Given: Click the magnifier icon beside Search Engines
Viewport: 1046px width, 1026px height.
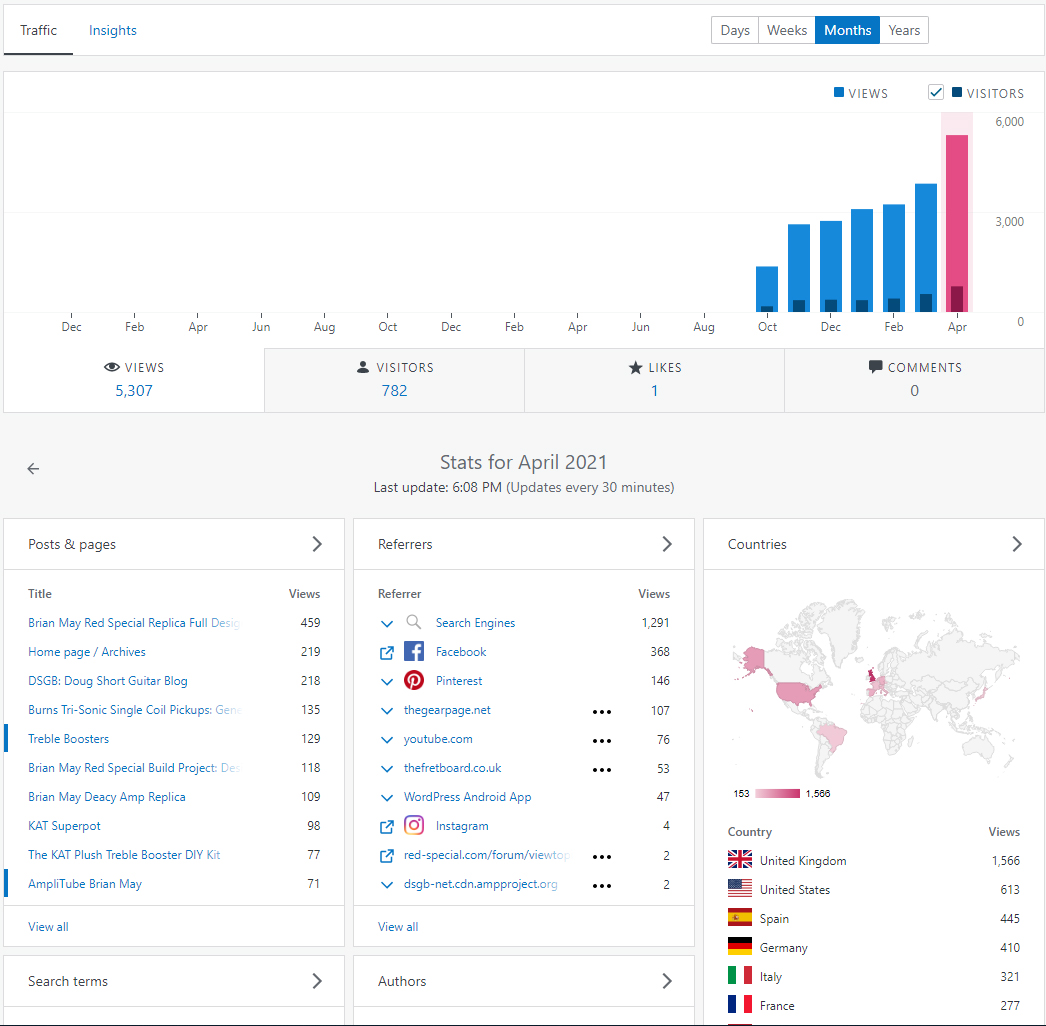Looking at the screenshot, I should tap(413, 623).
